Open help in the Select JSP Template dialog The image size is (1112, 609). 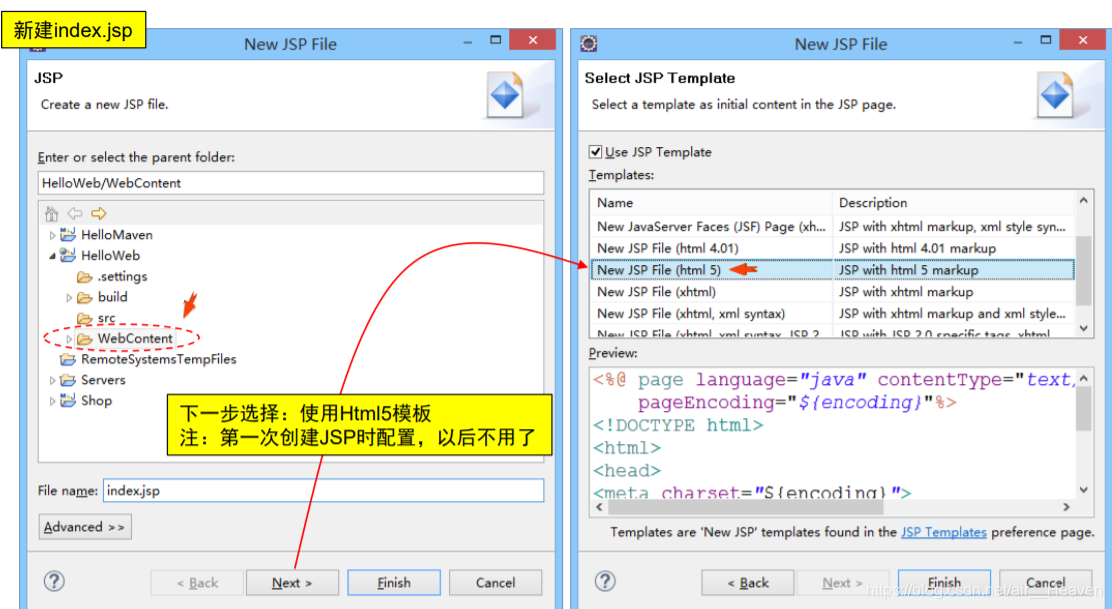pos(605,581)
